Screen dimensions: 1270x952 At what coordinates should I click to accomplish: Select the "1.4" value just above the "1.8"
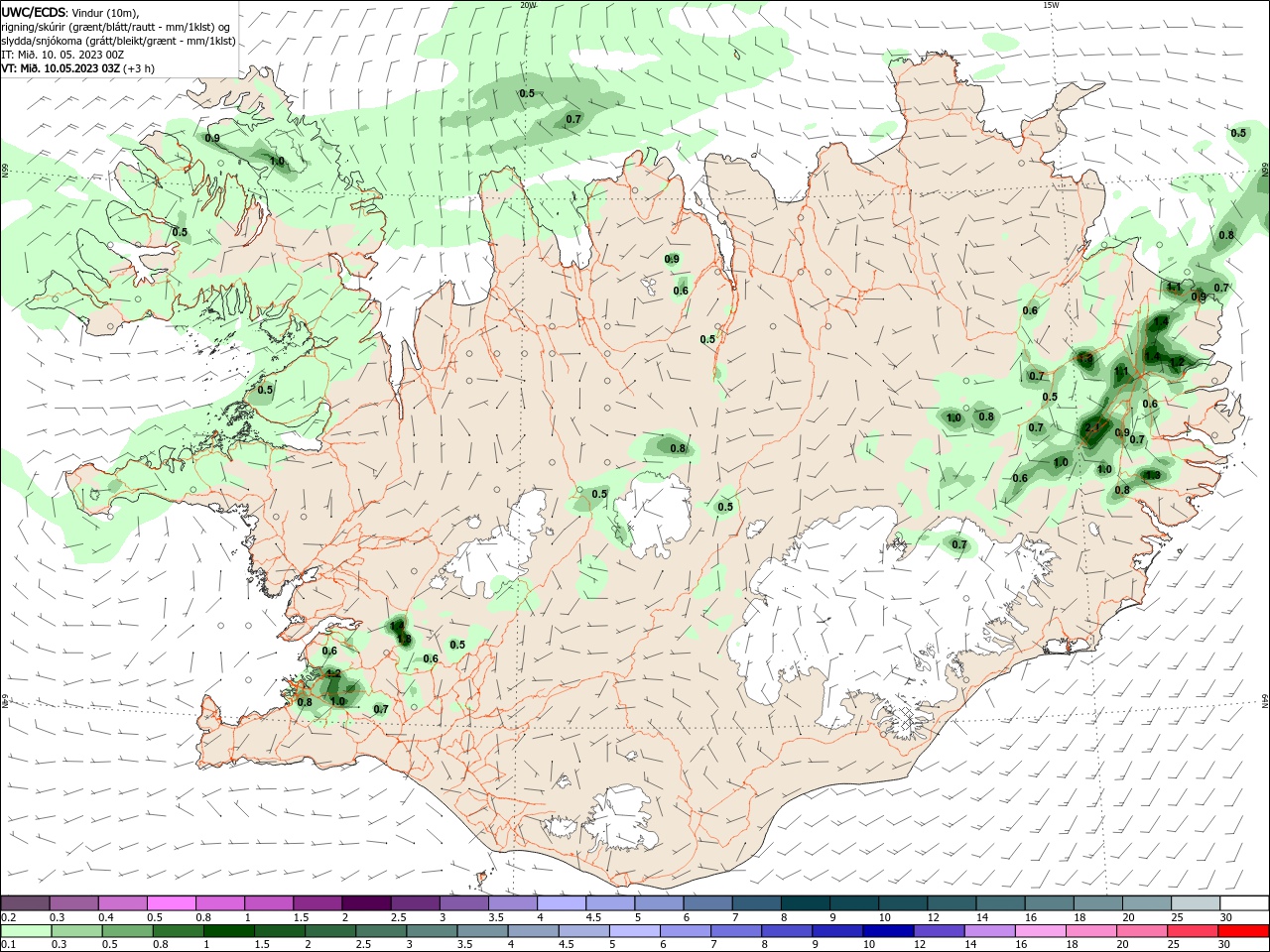click(397, 626)
